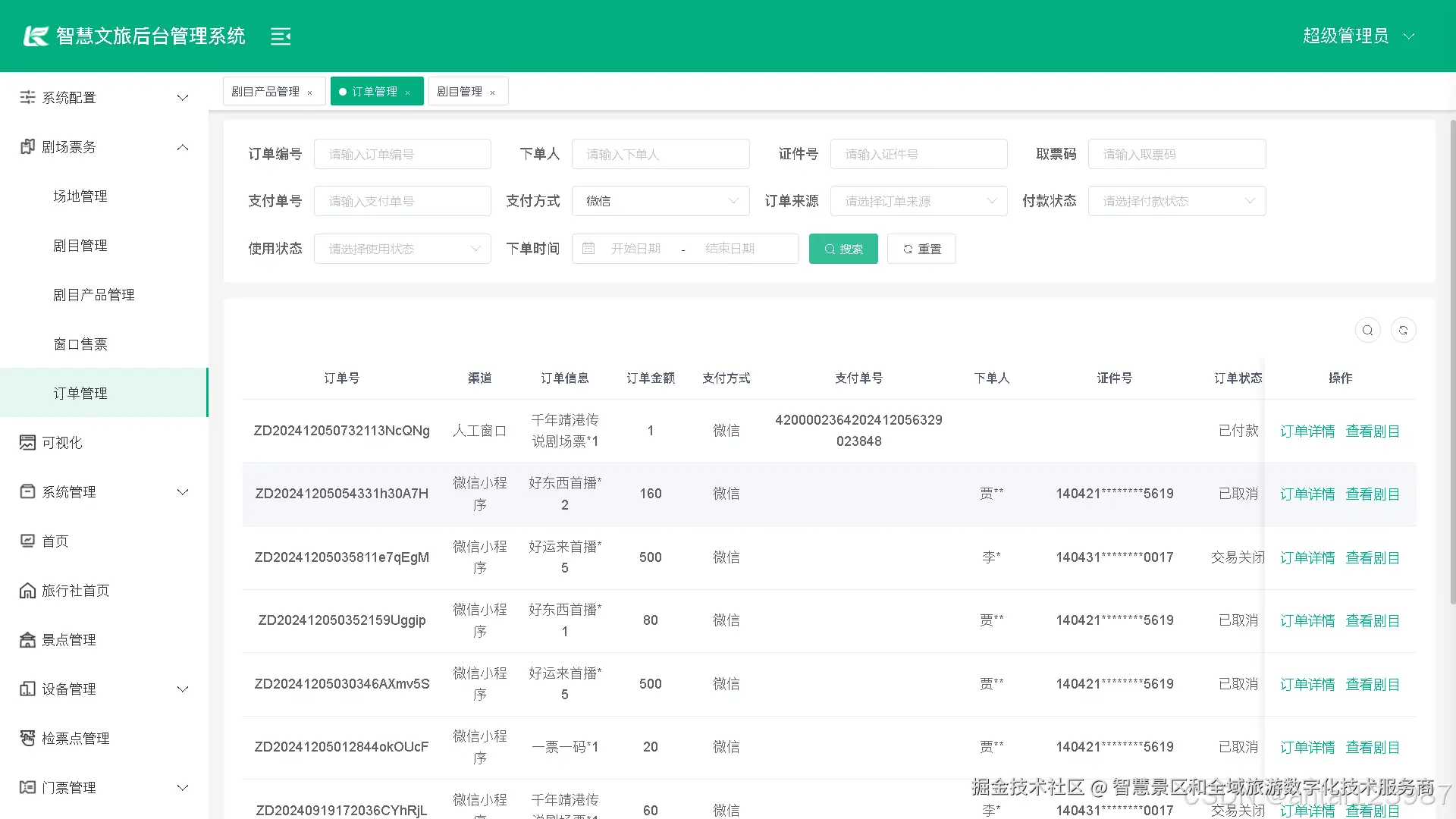This screenshot has height=819, width=1456.
Task: Click the 订单编号 input field
Action: pos(402,155)
